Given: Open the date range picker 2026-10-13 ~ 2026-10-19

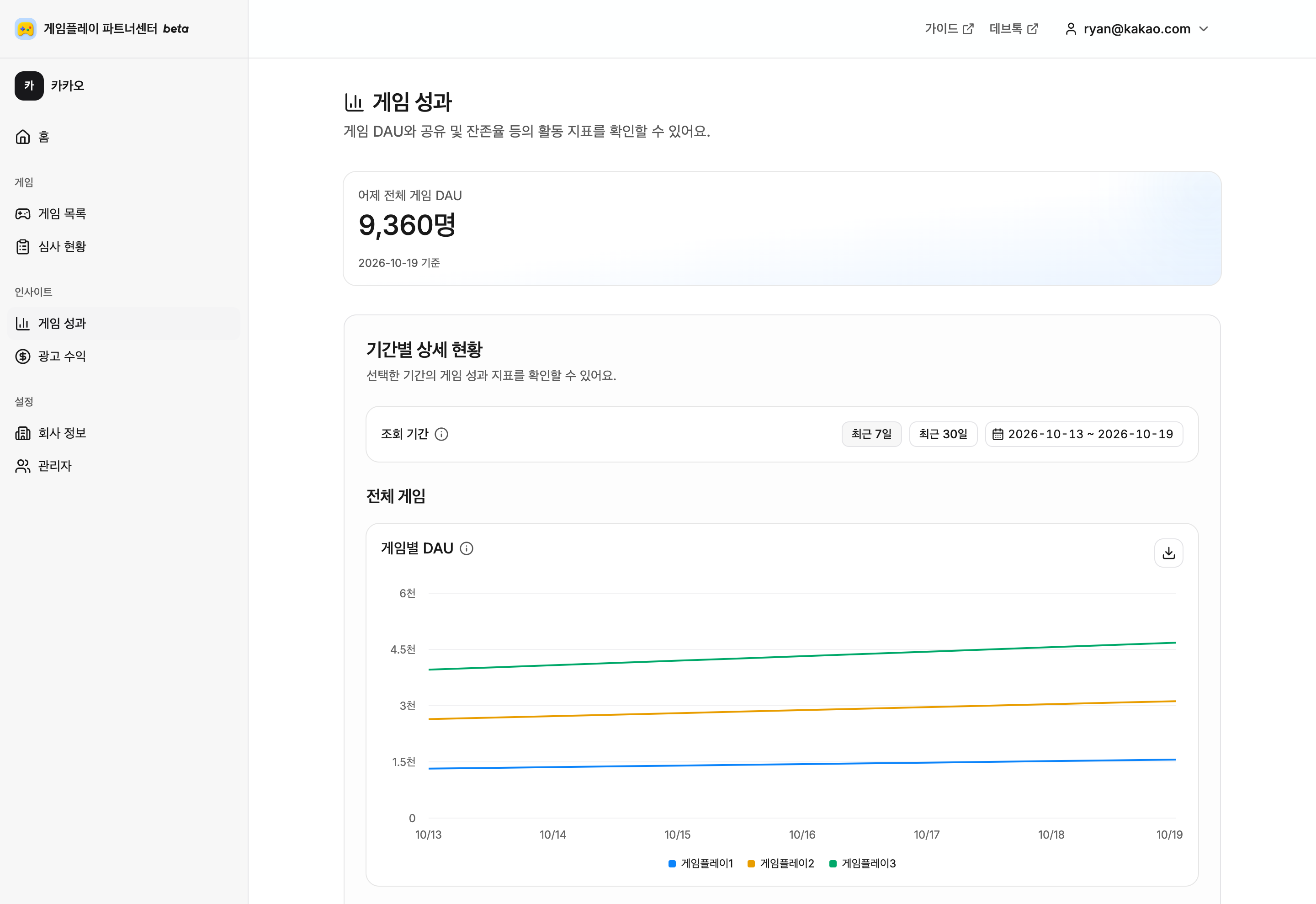Looking at the screenshot, I should click(1084, 435).
